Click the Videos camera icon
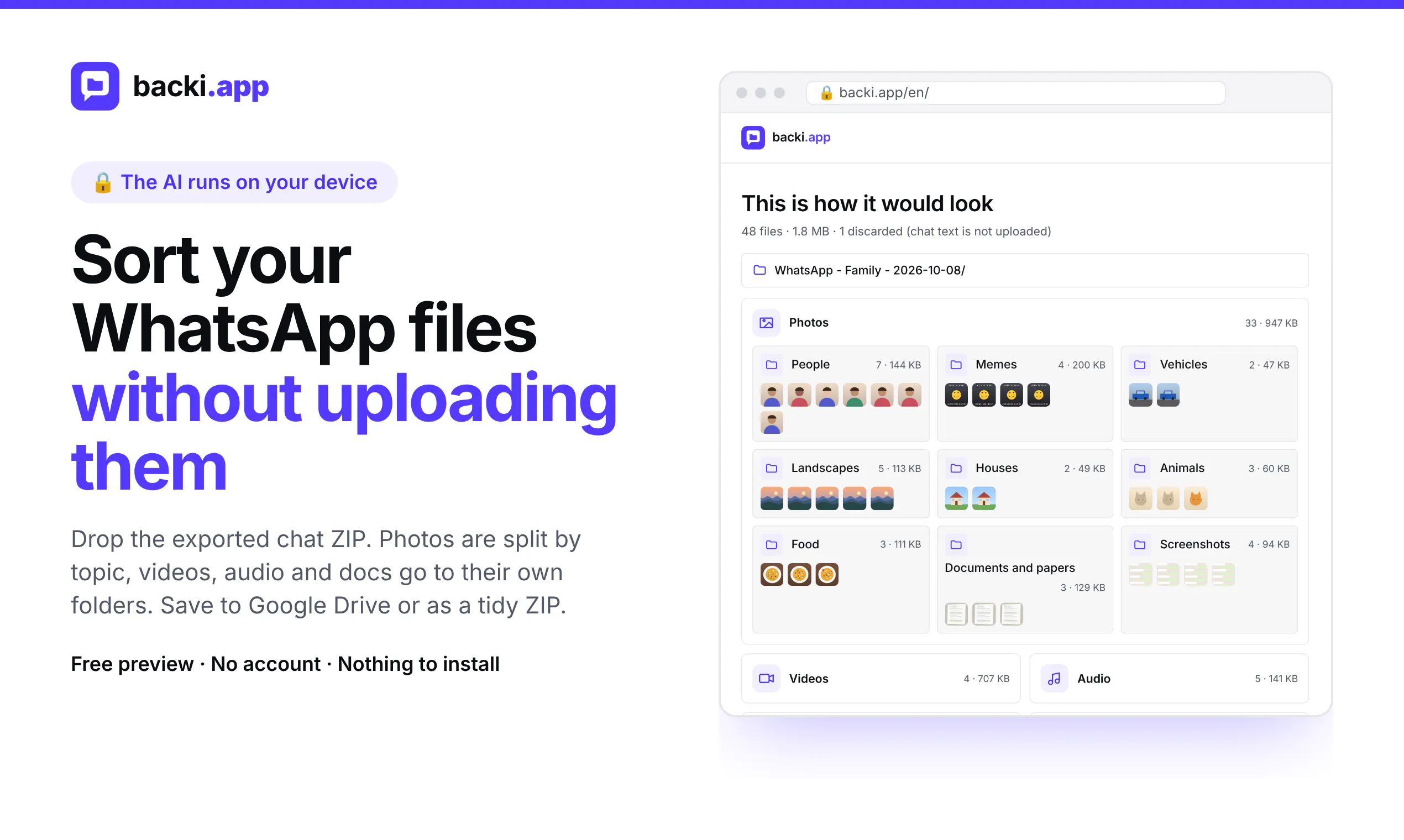The height and width of the screenshot is (840, 1404). [766, 678]
